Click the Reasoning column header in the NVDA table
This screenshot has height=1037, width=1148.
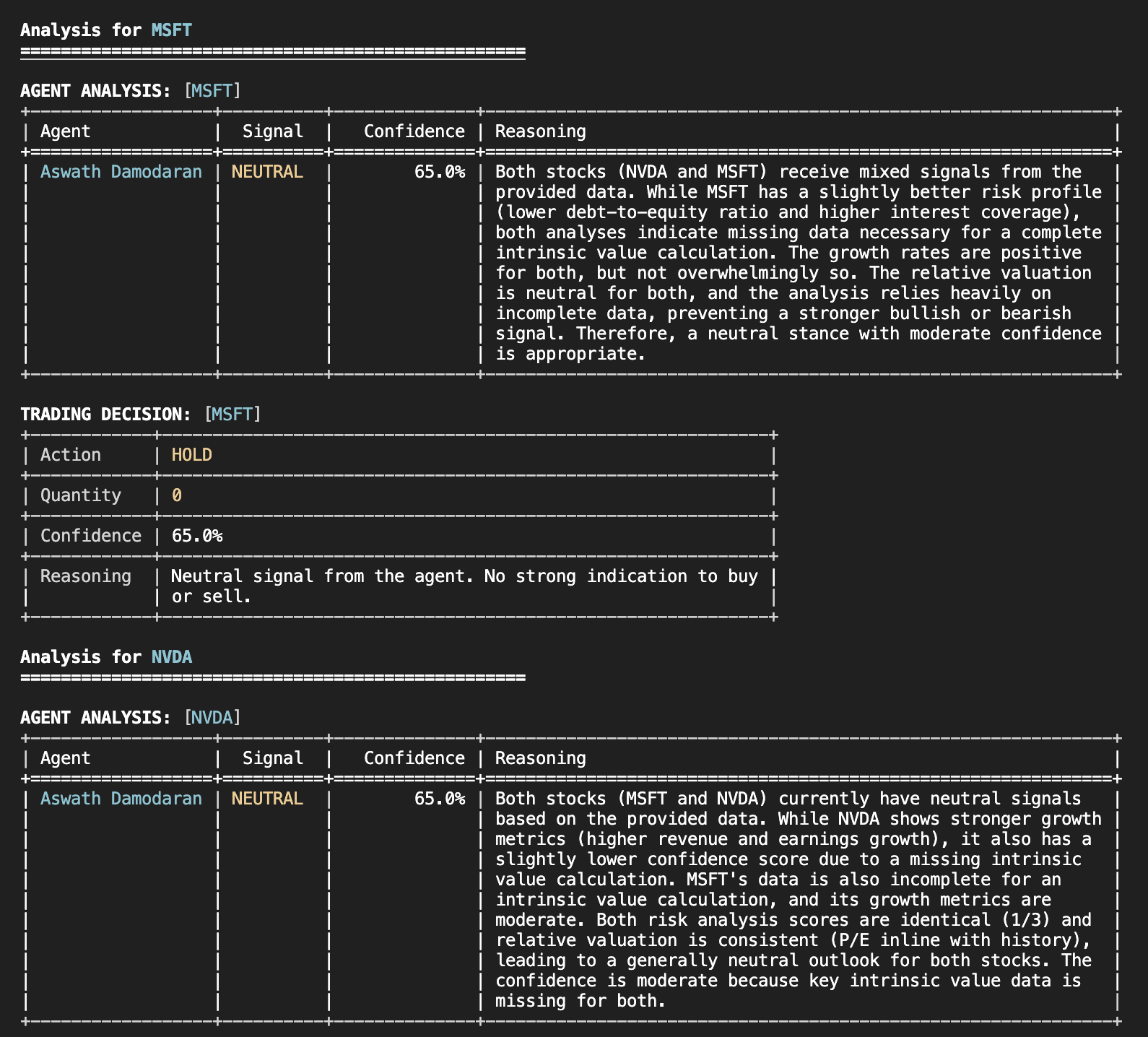541,758
